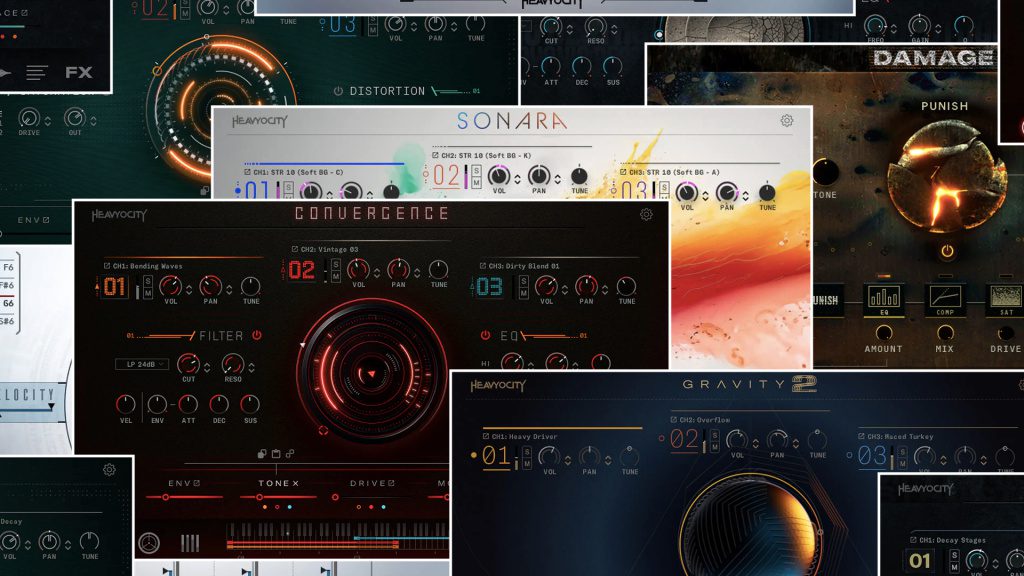Click Convergence paste clipboard icon

pos(276,453)
